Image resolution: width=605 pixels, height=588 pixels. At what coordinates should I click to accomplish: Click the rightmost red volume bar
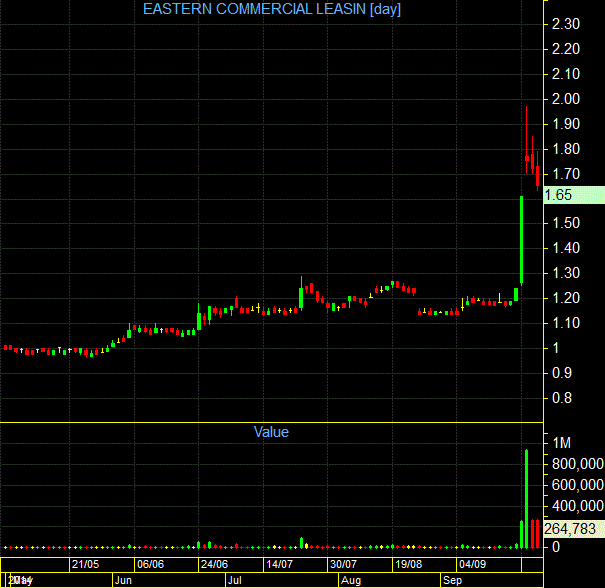pyautogui.click(x=537, y=534)
